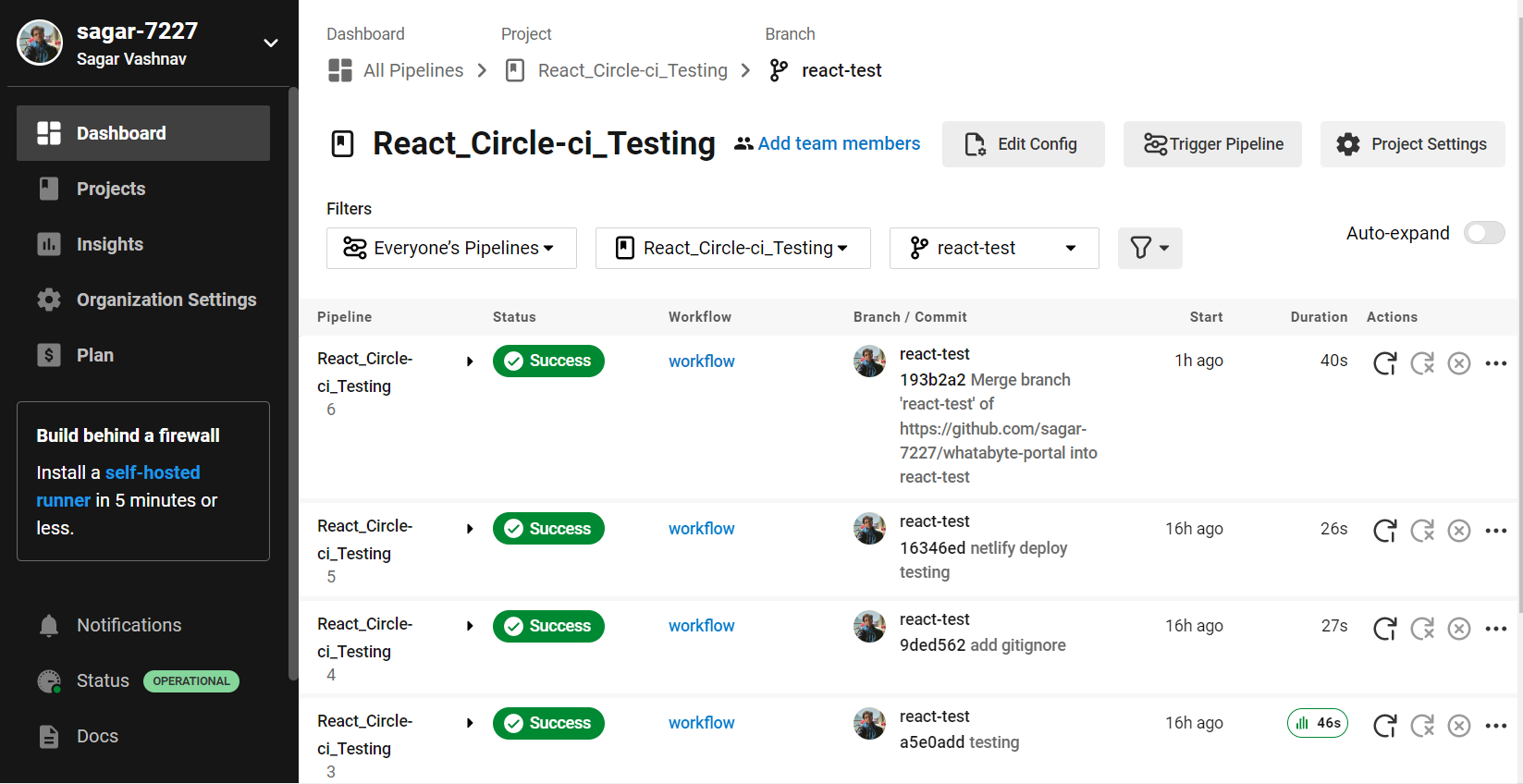Click the sidebar scrollbar

(x=293, y=384)
